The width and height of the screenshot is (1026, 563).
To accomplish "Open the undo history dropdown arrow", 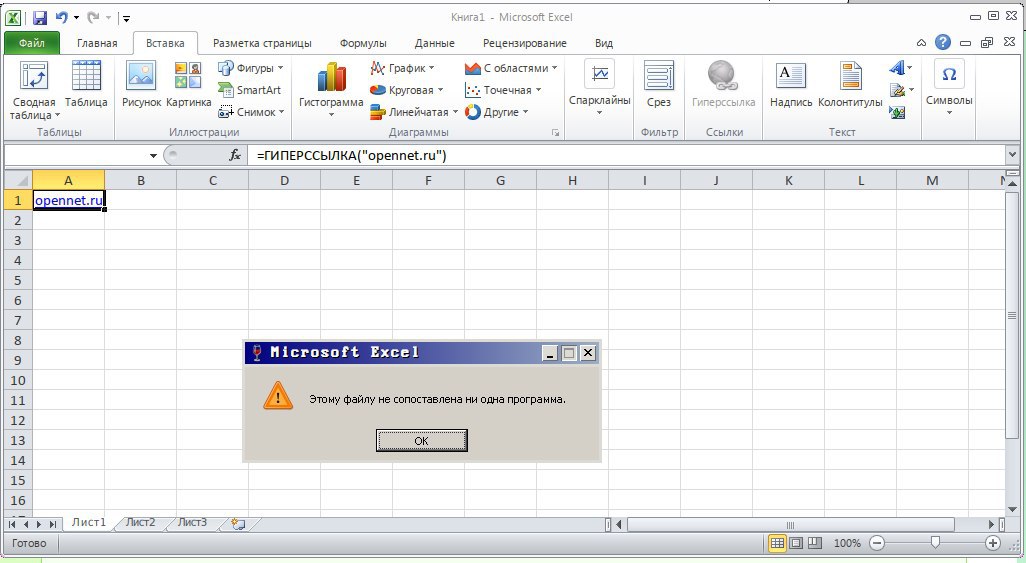I will click(77, 18).
